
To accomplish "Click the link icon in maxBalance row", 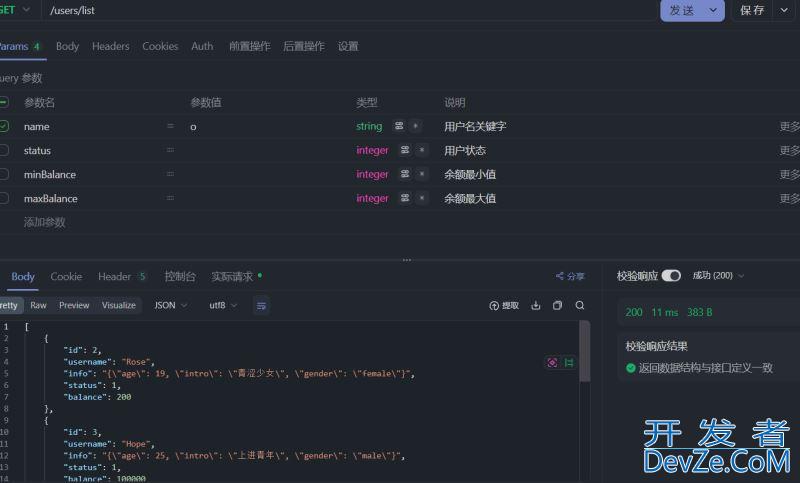I will point(405,197).
